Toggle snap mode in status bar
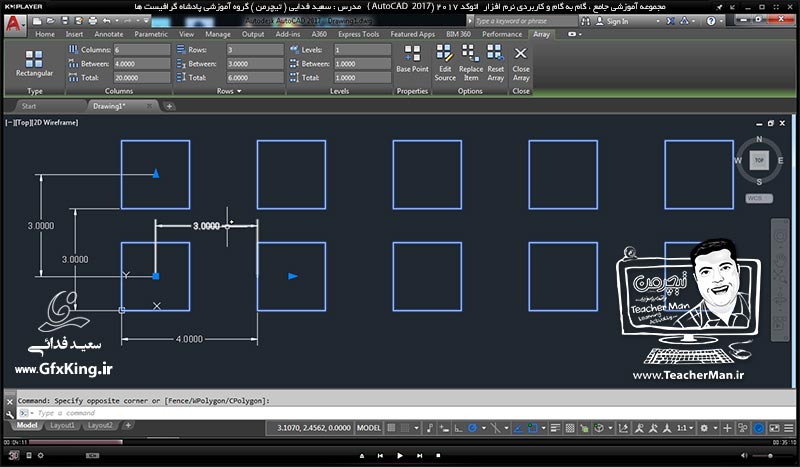This screenshot has height=467, width=800. point(405,428)
